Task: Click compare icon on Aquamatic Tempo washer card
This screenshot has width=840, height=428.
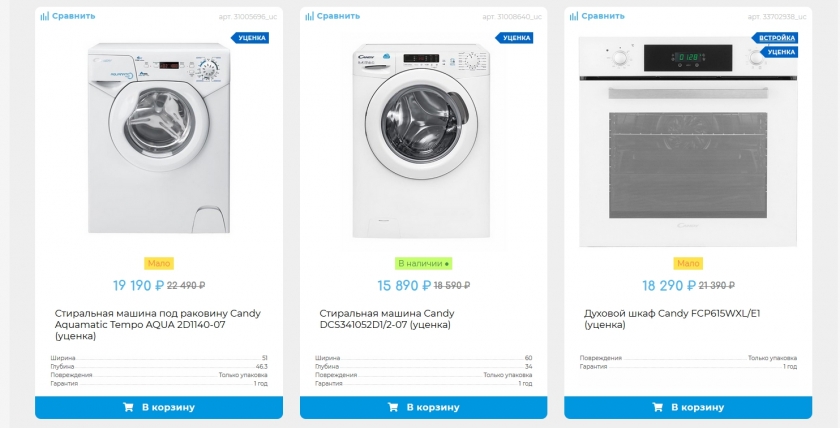Action: tap(45, 16)
